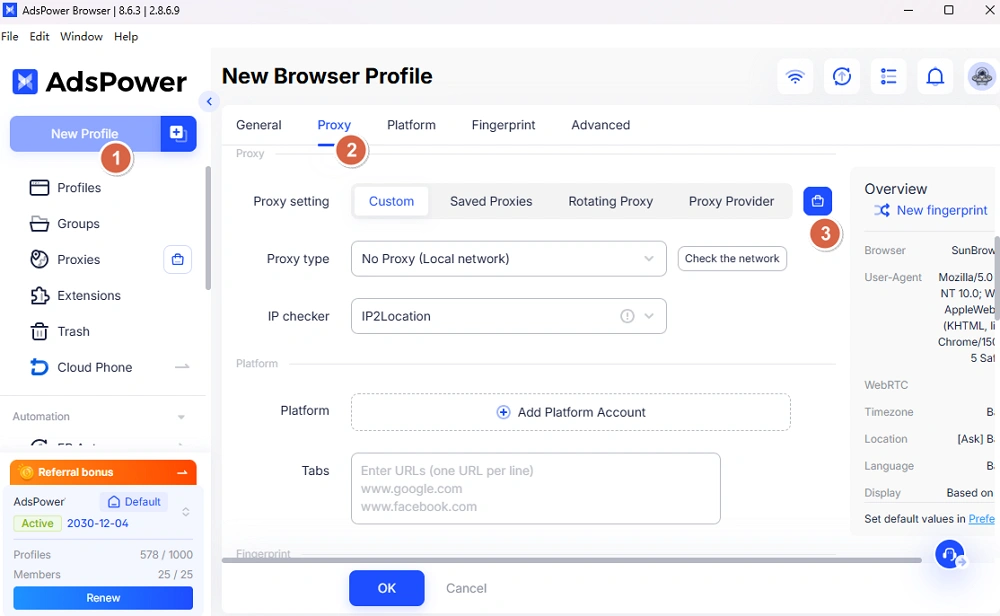Open the File menu
Image resolution: width=1000 pixels, height=616 pixels.
[x=10, y=36]
